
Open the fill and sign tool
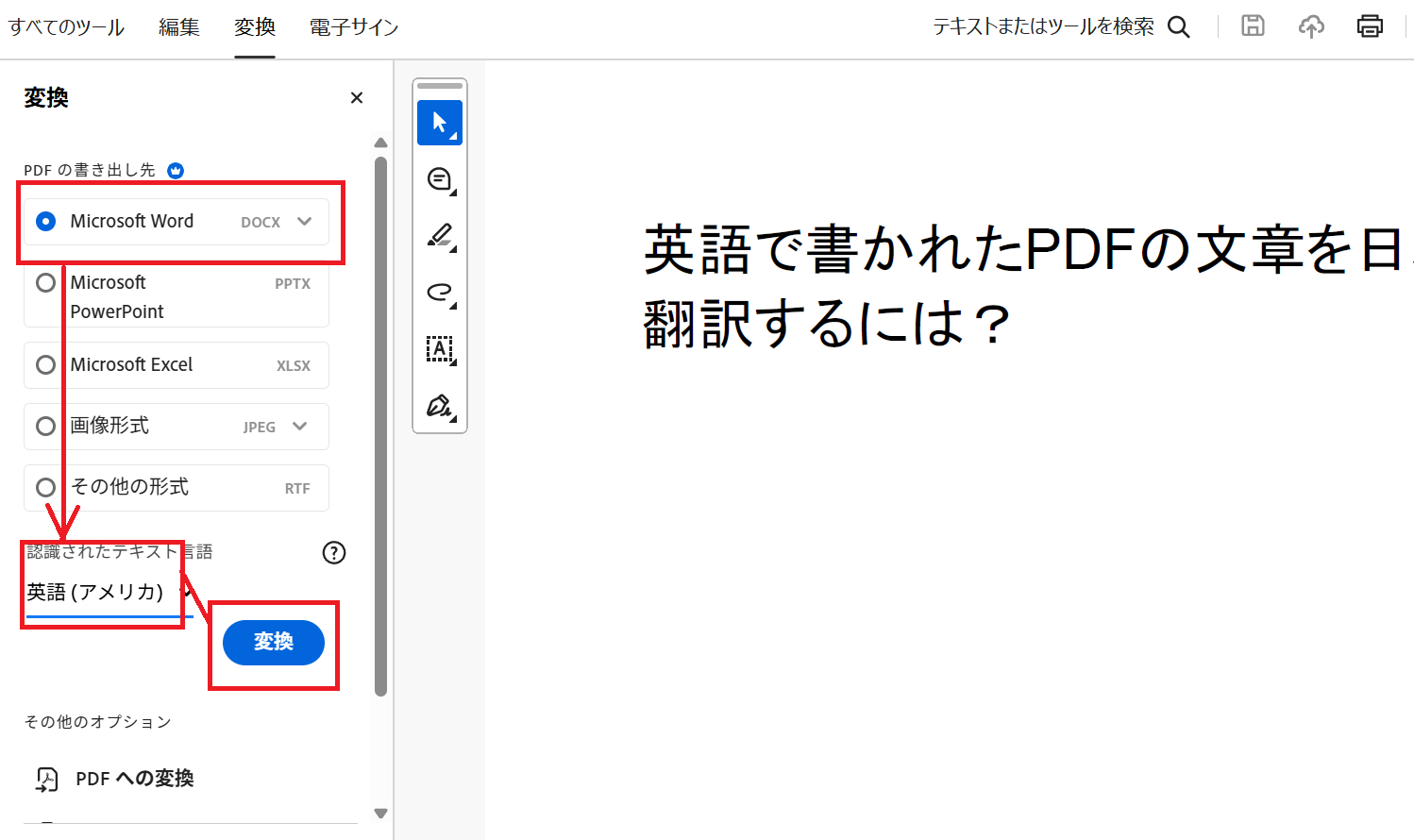[x=439, y=406]
